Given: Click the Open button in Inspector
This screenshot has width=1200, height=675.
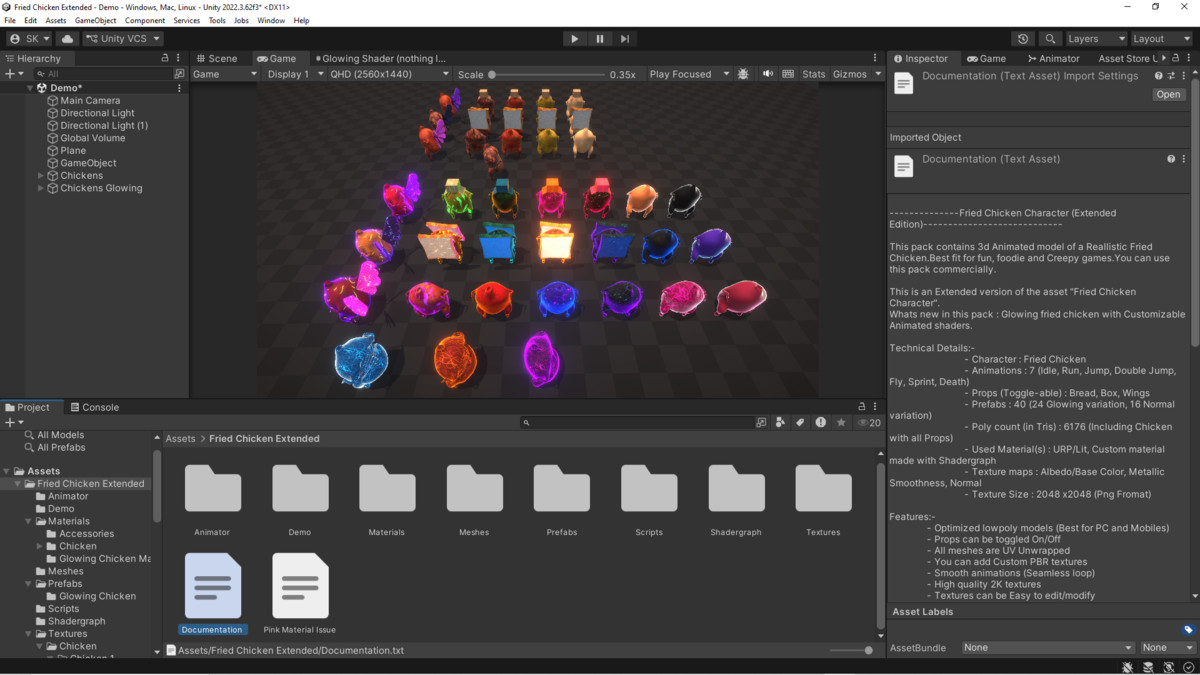Looking at the screenshot, I should 1168,94.
